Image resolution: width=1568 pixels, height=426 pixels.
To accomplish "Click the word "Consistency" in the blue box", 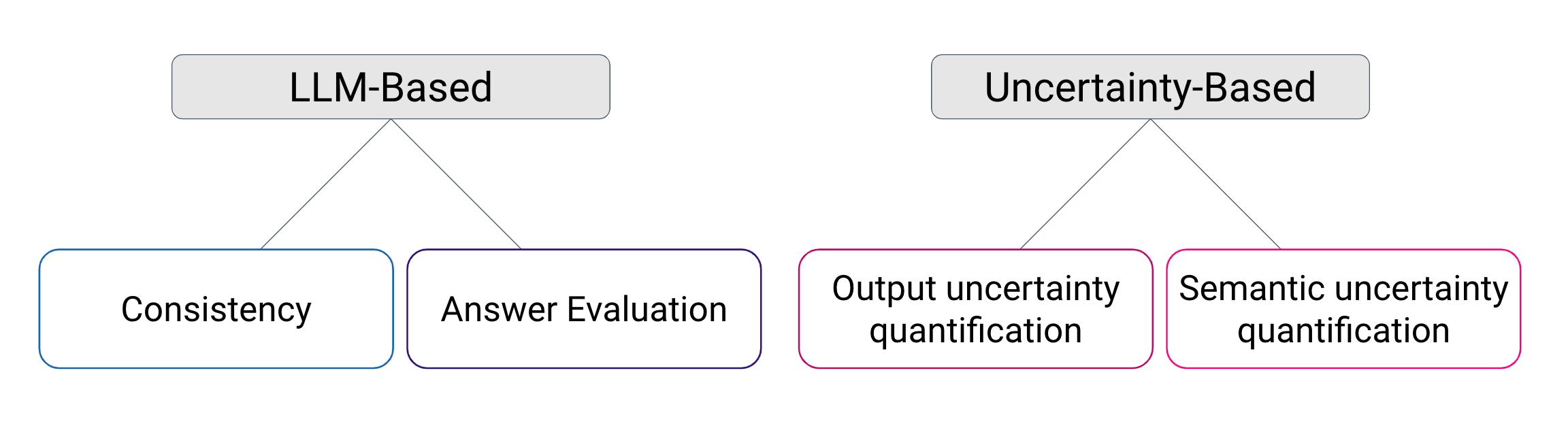I will point(216,310).
